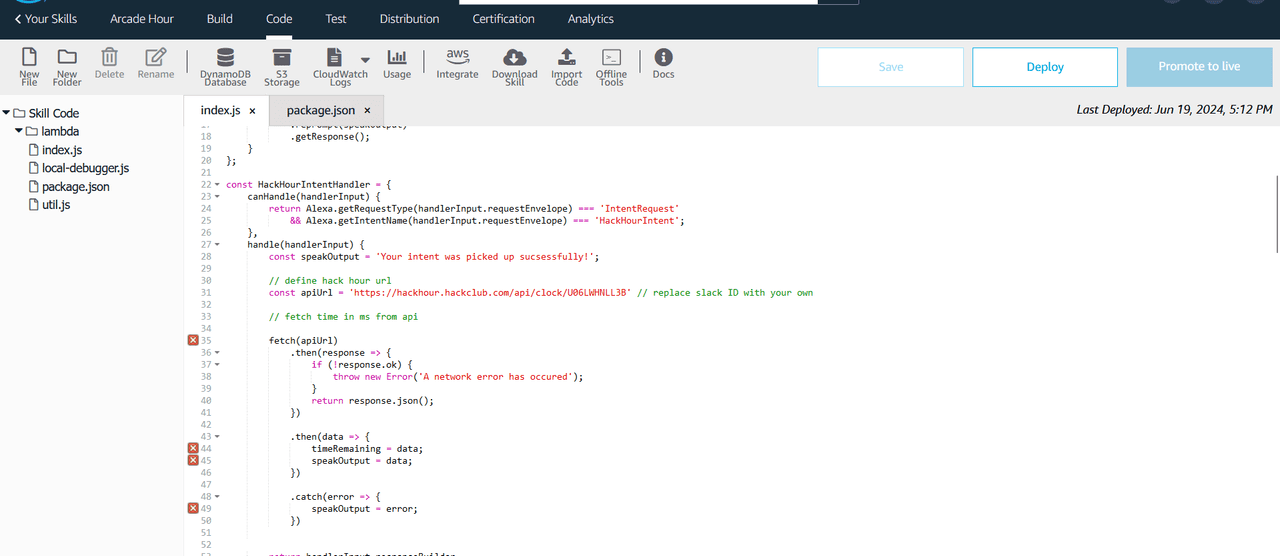1280x556 pixels.
Task: Collapse the Skill Code tree folder
Action: point(7,113)
